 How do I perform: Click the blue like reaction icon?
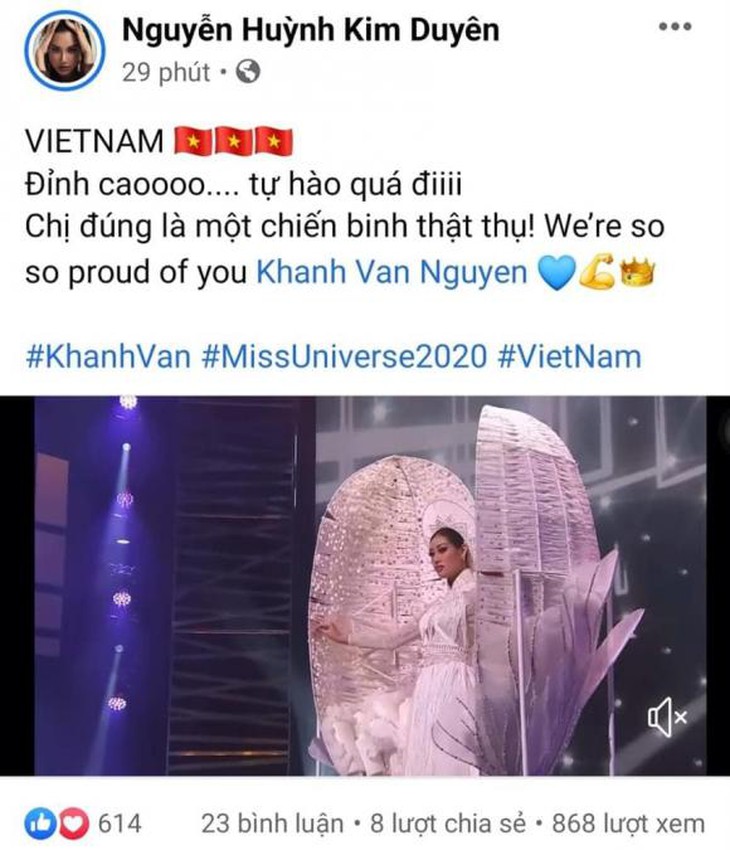(40, 824)
